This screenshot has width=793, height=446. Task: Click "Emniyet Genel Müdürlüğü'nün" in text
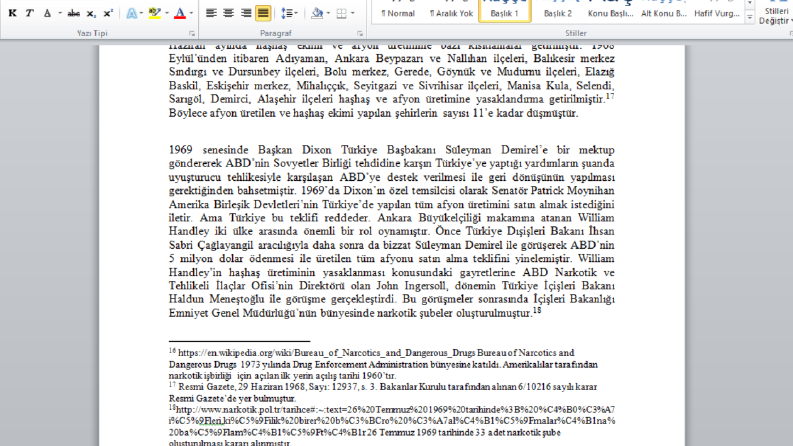point(242,313)
